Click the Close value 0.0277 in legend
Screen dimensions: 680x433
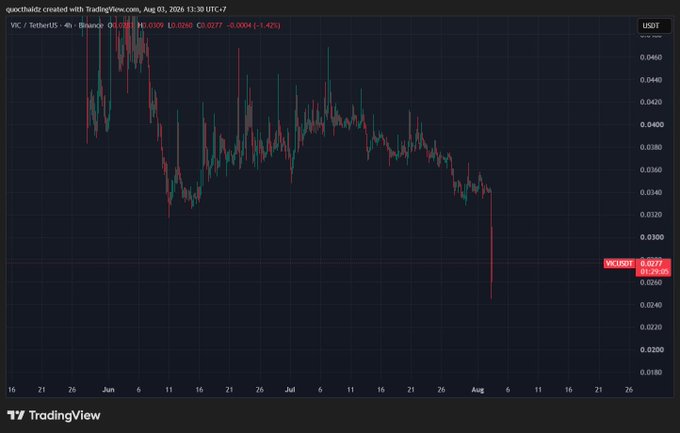pos(209,26)
